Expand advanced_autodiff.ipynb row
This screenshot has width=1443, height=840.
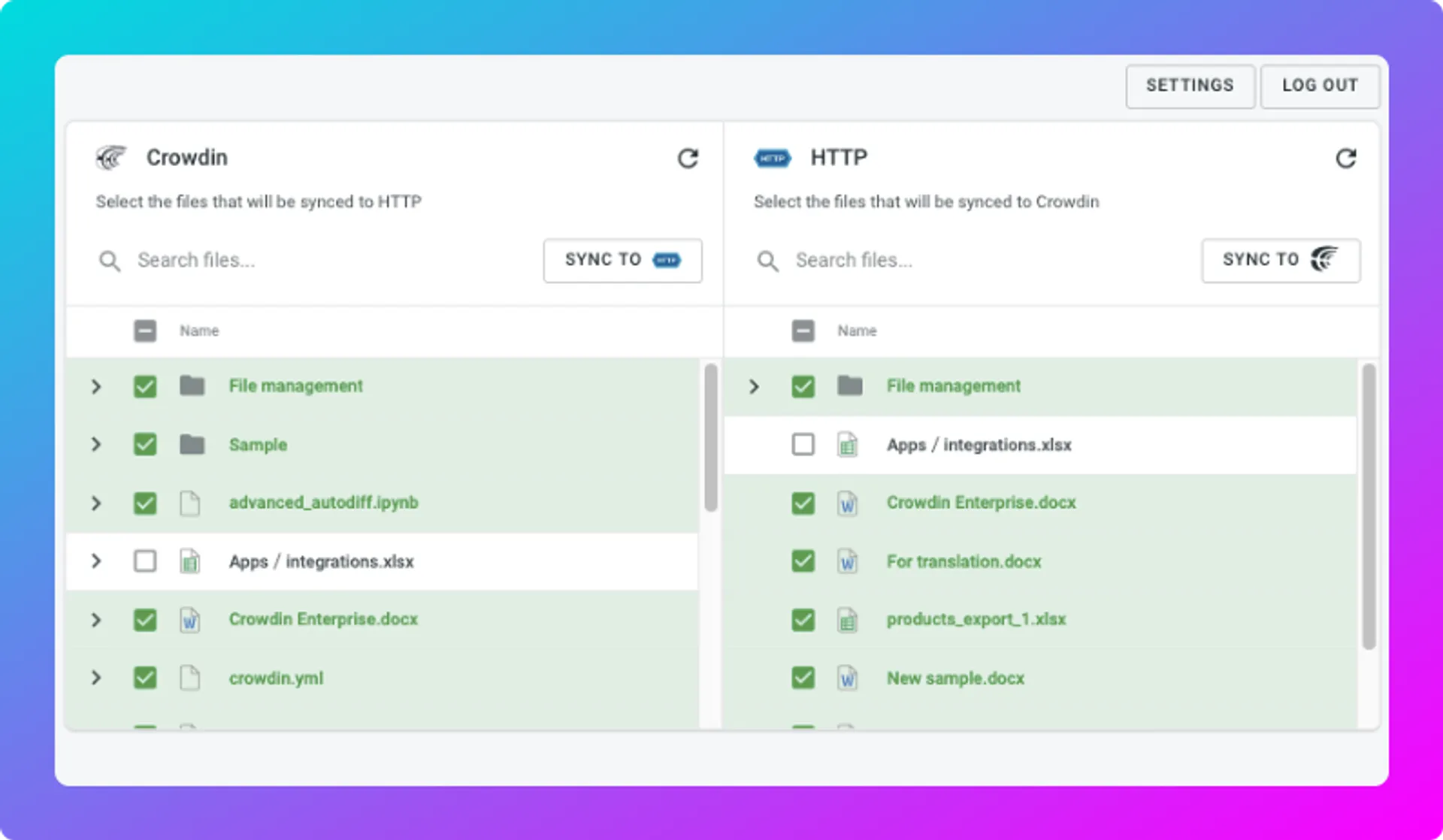[x=96, y=503]
